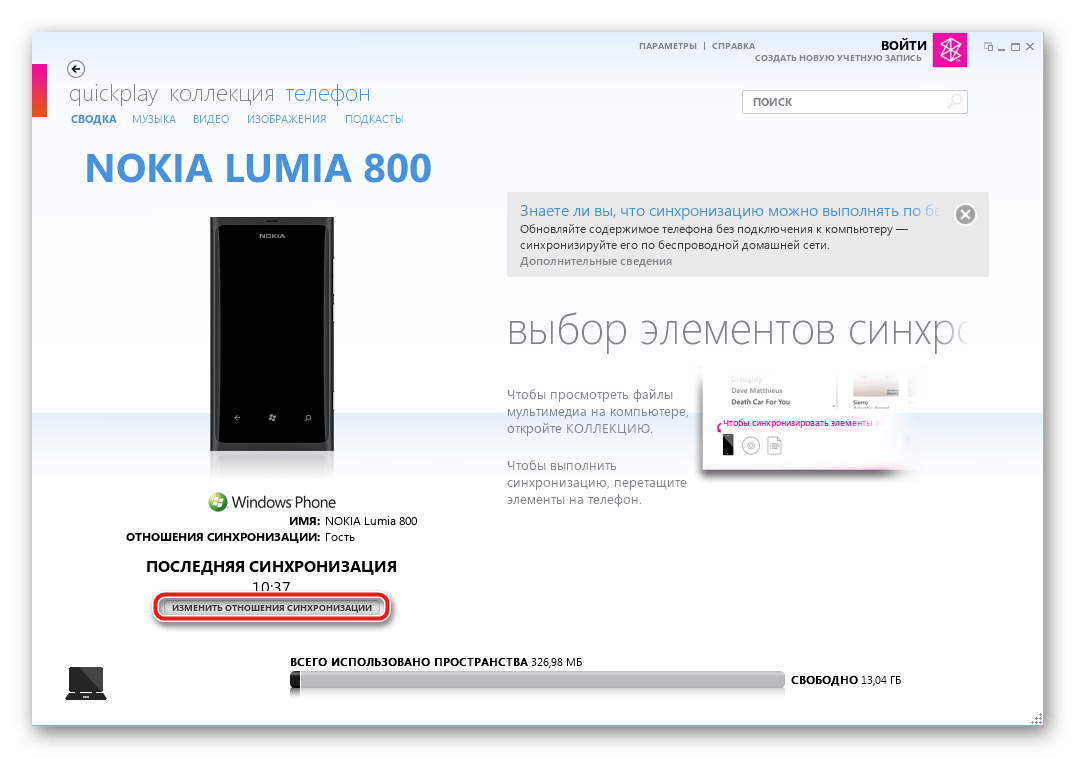
Task: Click the disc icon in sync preview
Action: (751, 446)
